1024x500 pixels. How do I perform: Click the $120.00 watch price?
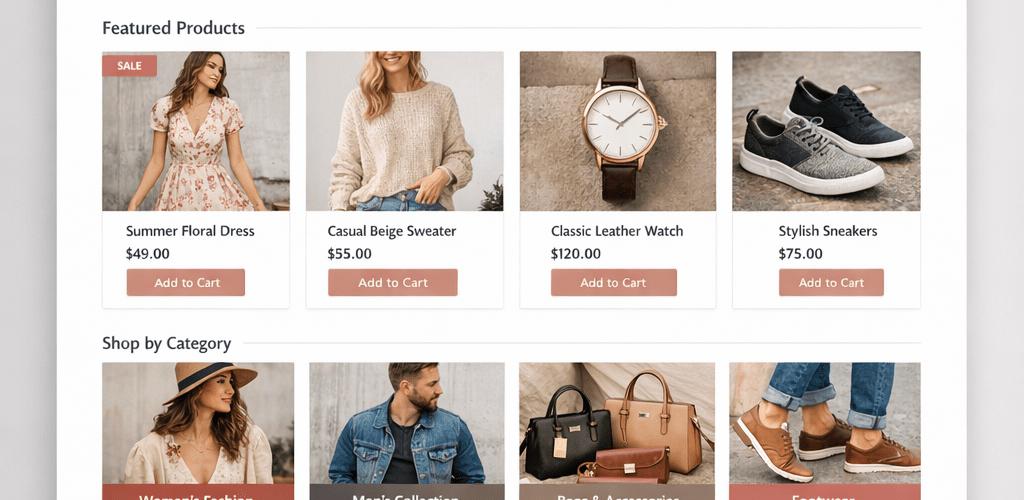click(x=575, y=254)
